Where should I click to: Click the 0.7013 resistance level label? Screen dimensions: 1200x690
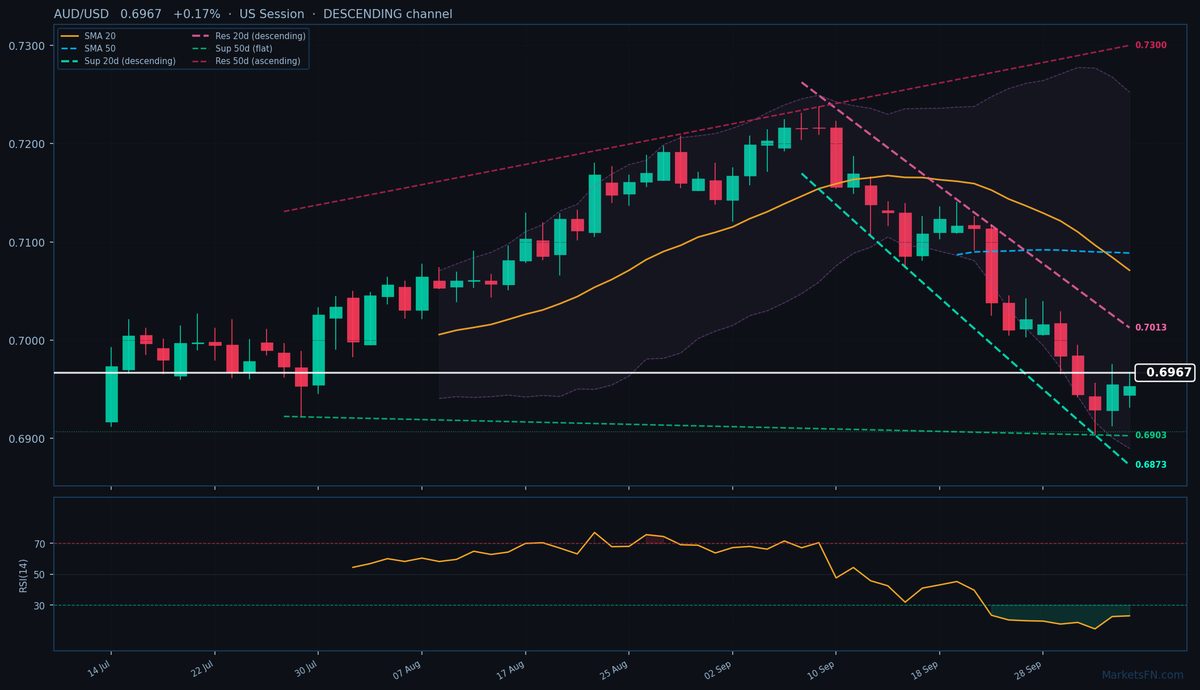click(1151, 328)
